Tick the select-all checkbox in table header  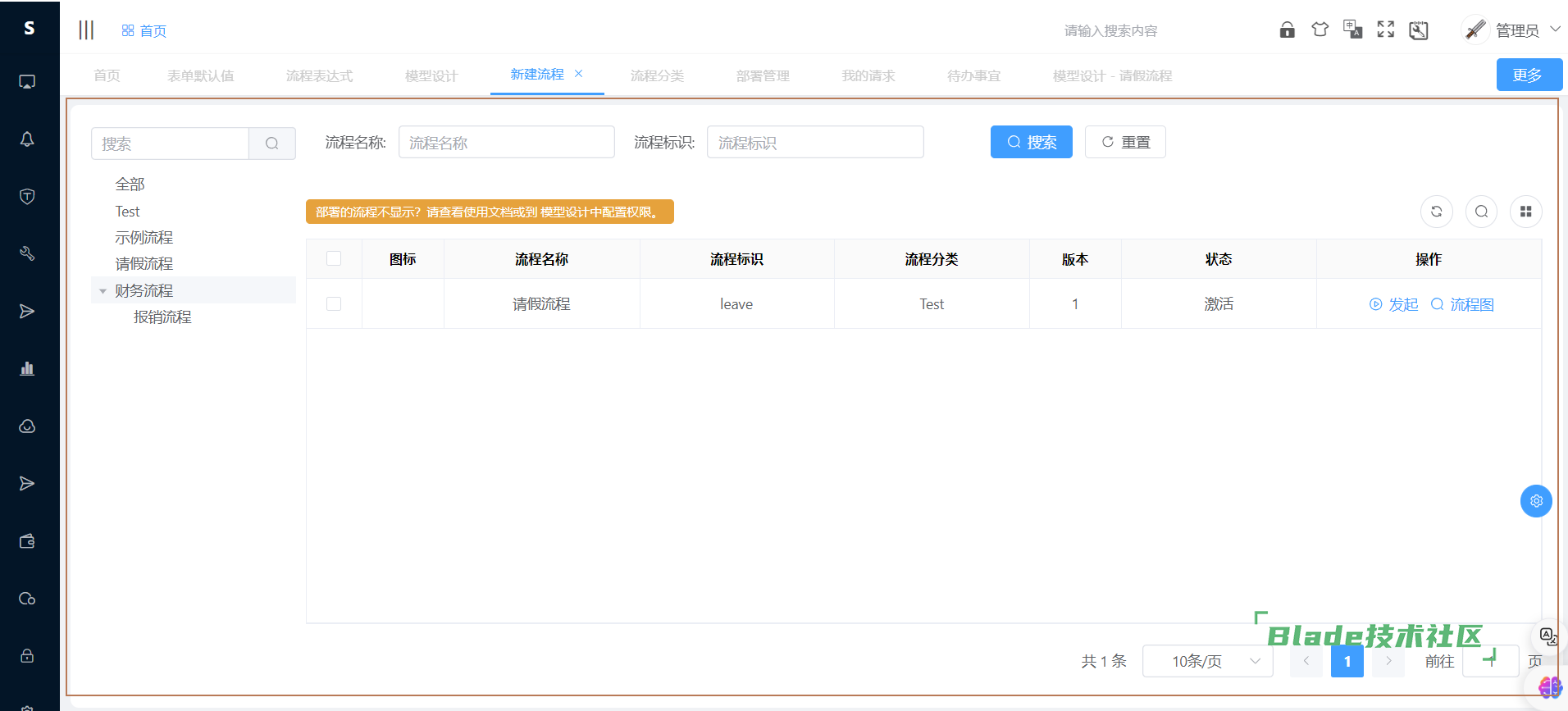coord(334,258)
